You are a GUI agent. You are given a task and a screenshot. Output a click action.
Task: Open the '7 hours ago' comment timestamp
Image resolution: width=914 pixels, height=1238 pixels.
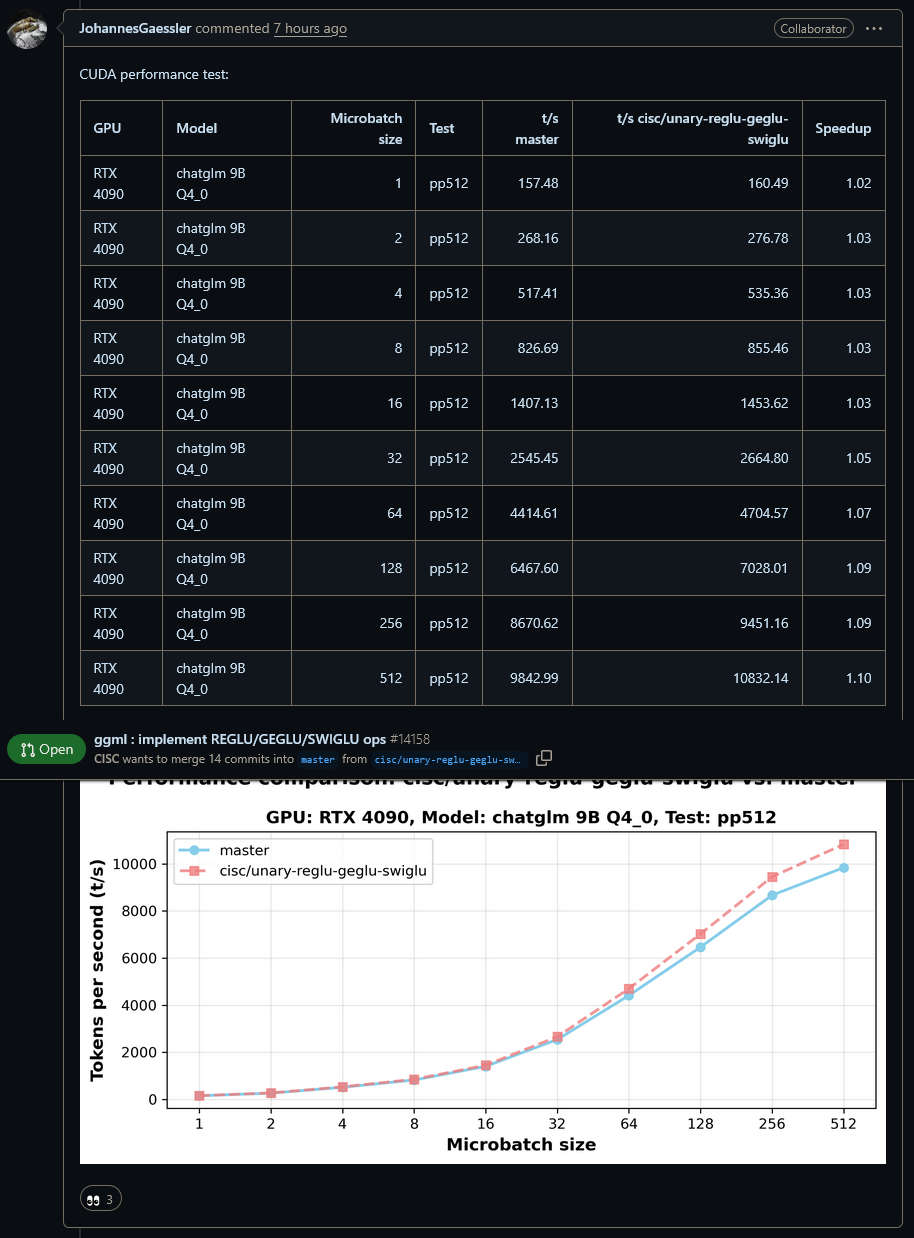coord(310,29)
